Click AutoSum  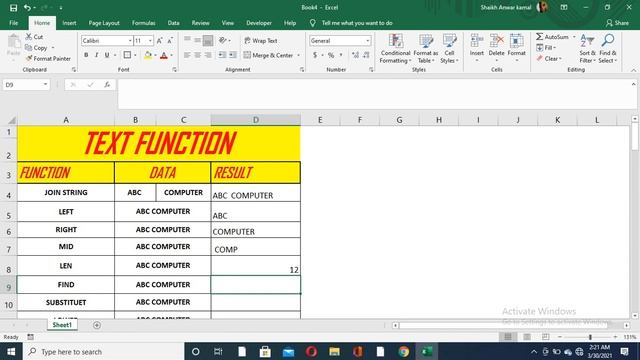(552, 37)
